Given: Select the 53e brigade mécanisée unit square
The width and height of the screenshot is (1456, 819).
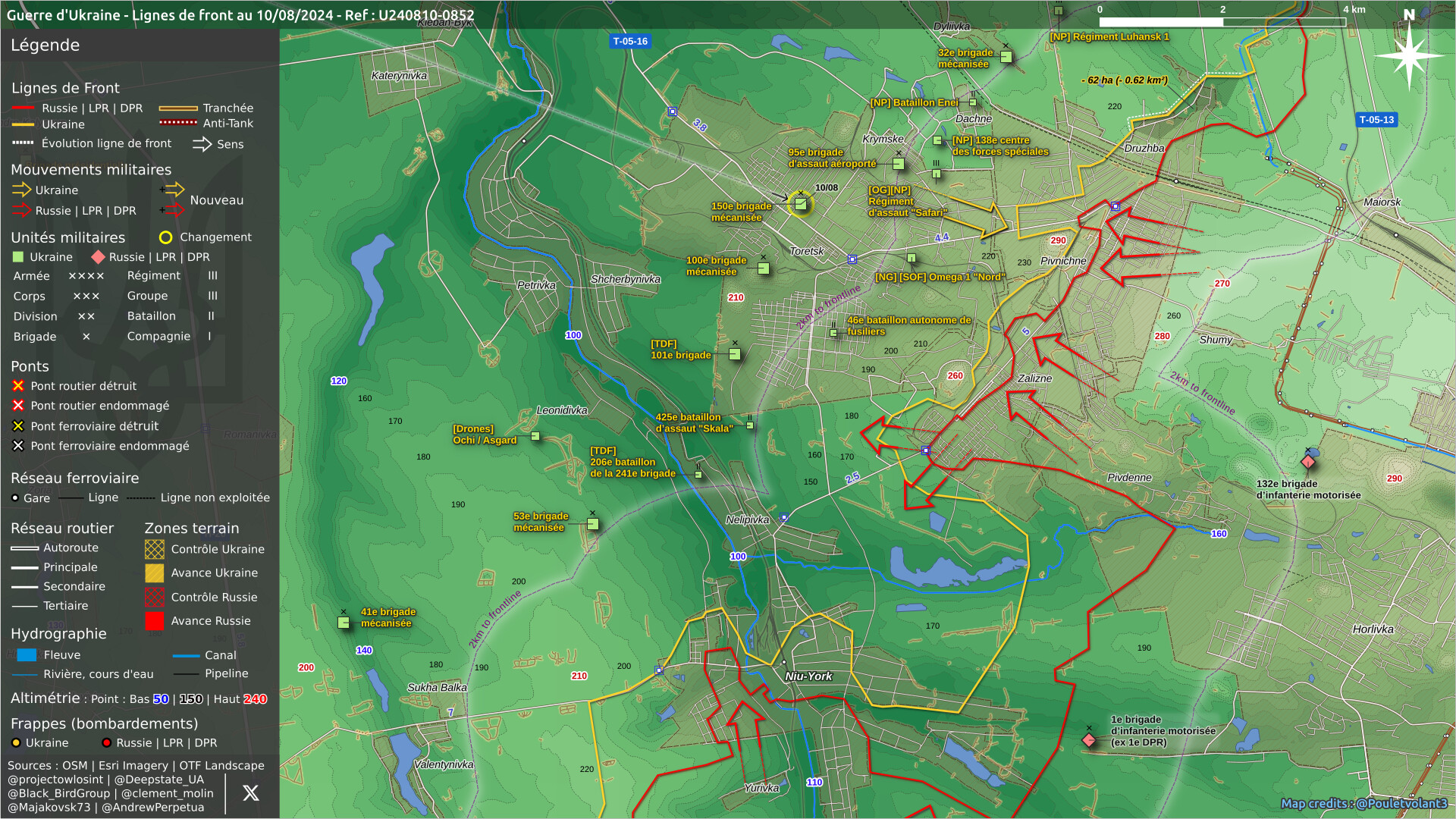Looking at the screenshot, I should (593, 524).
